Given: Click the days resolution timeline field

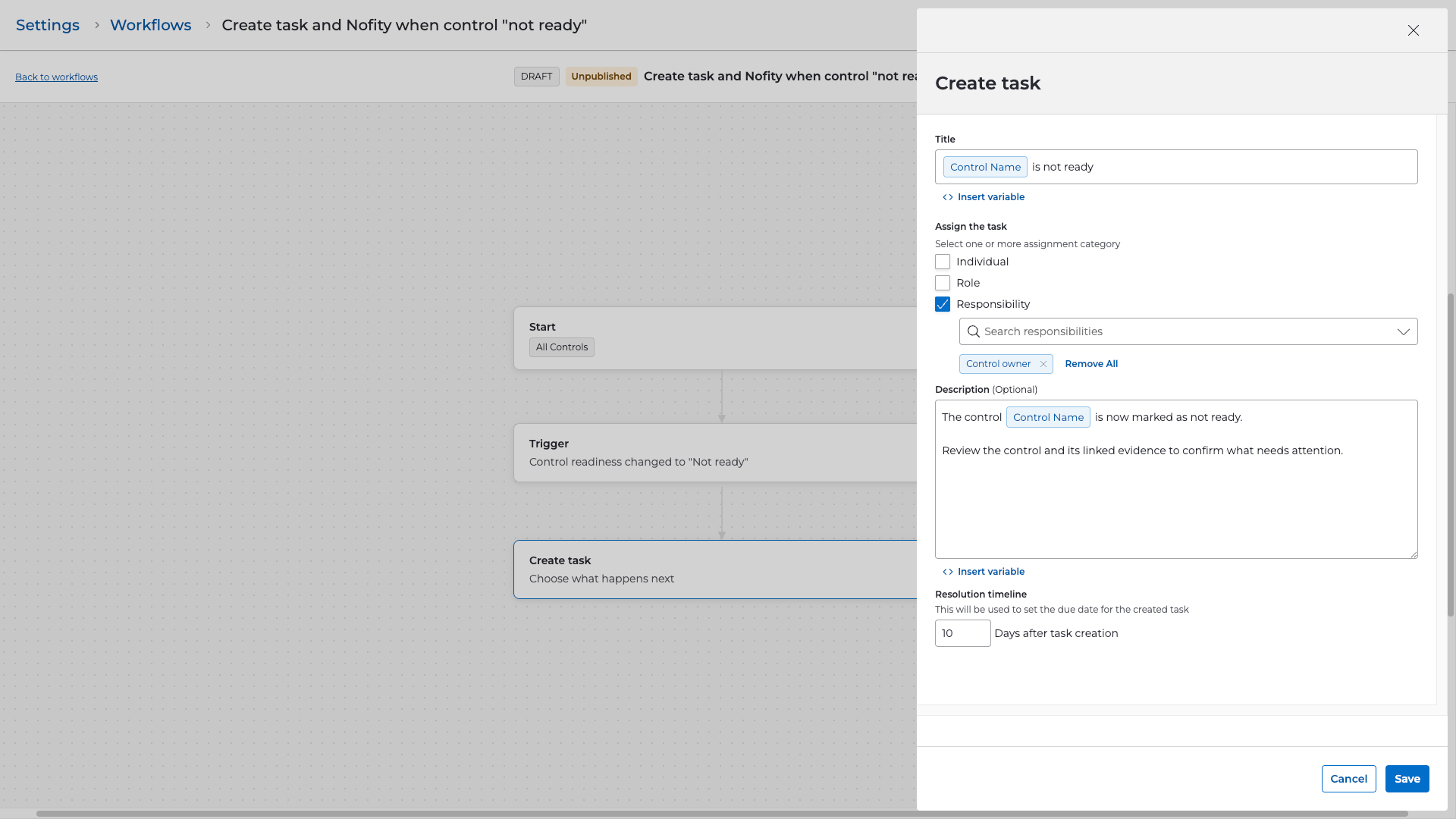Looking at the screenshot, I should point(962,633).
